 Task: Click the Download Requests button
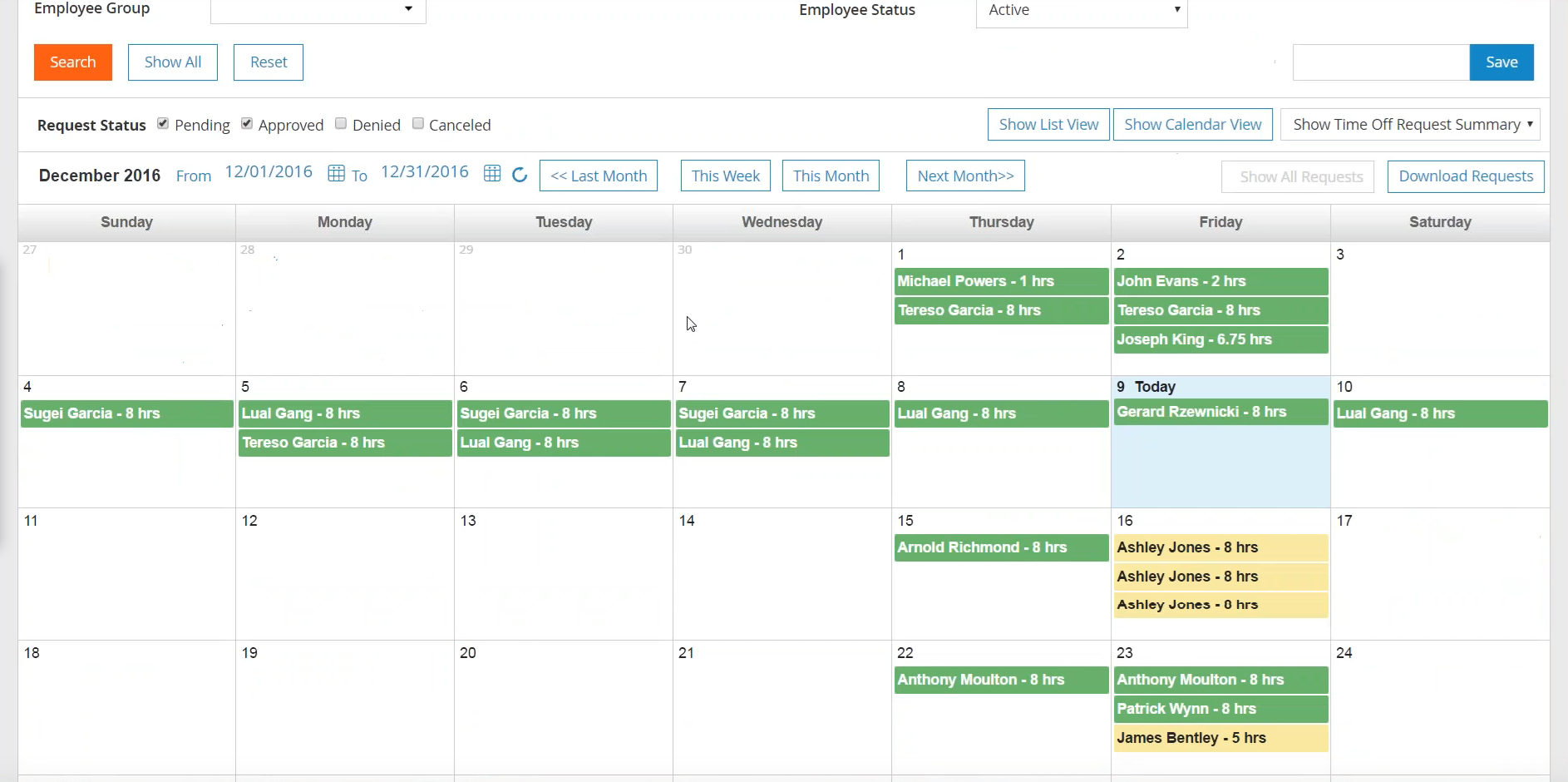click(1466, 176)
